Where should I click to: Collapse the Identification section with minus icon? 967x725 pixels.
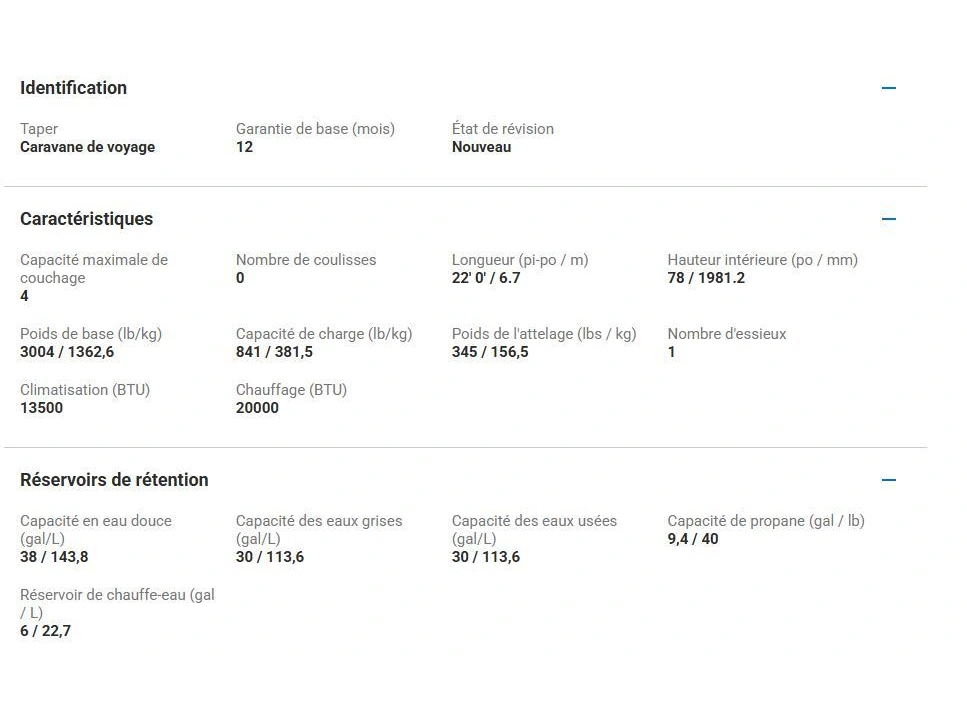(888, 88)
